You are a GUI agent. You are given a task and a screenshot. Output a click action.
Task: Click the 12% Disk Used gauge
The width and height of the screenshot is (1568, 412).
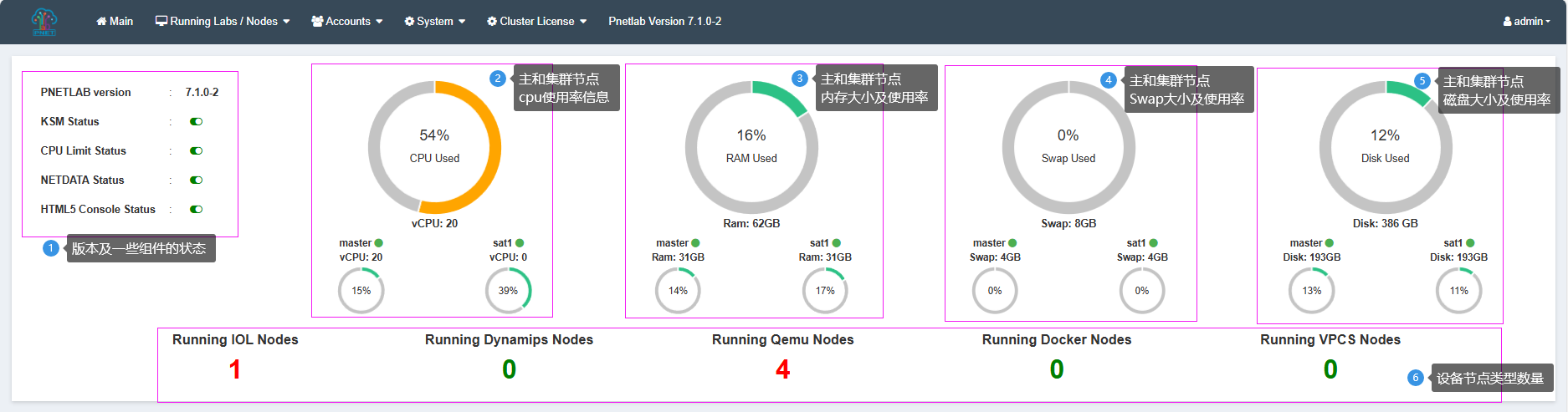(x=1386, y=147)
